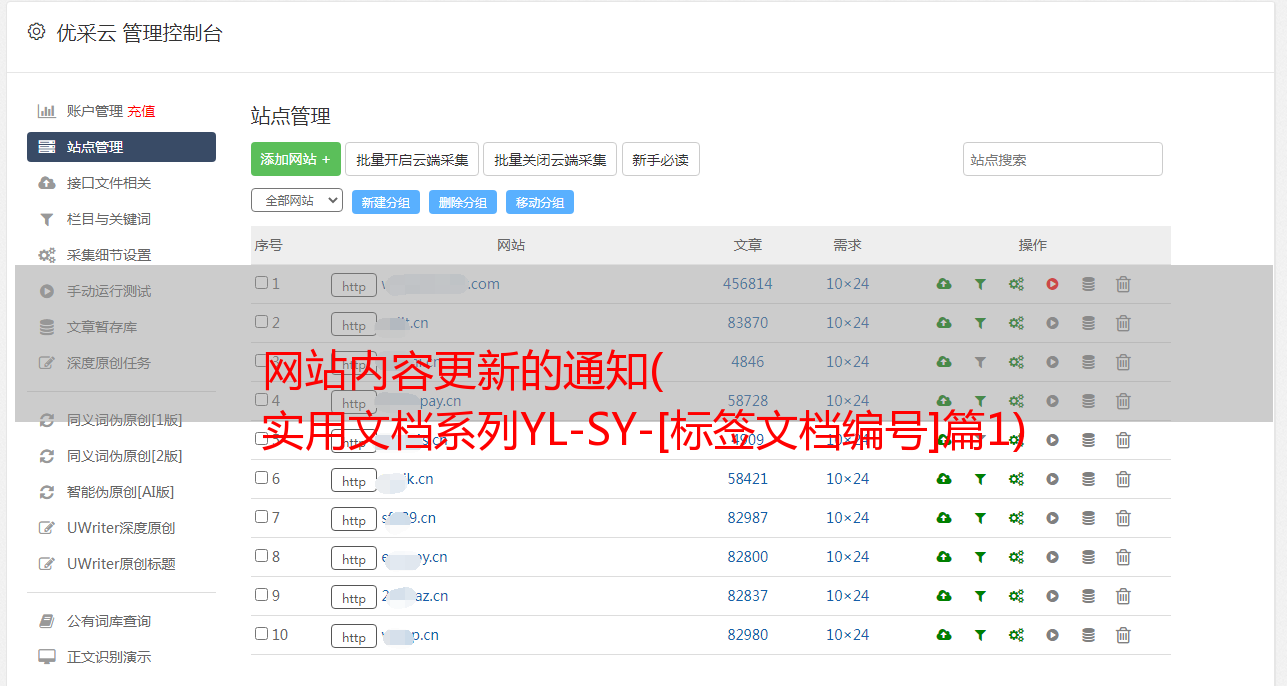Tick the checkbox for row 2
The width and height of the screenshot is (1287, 686).
261,322
